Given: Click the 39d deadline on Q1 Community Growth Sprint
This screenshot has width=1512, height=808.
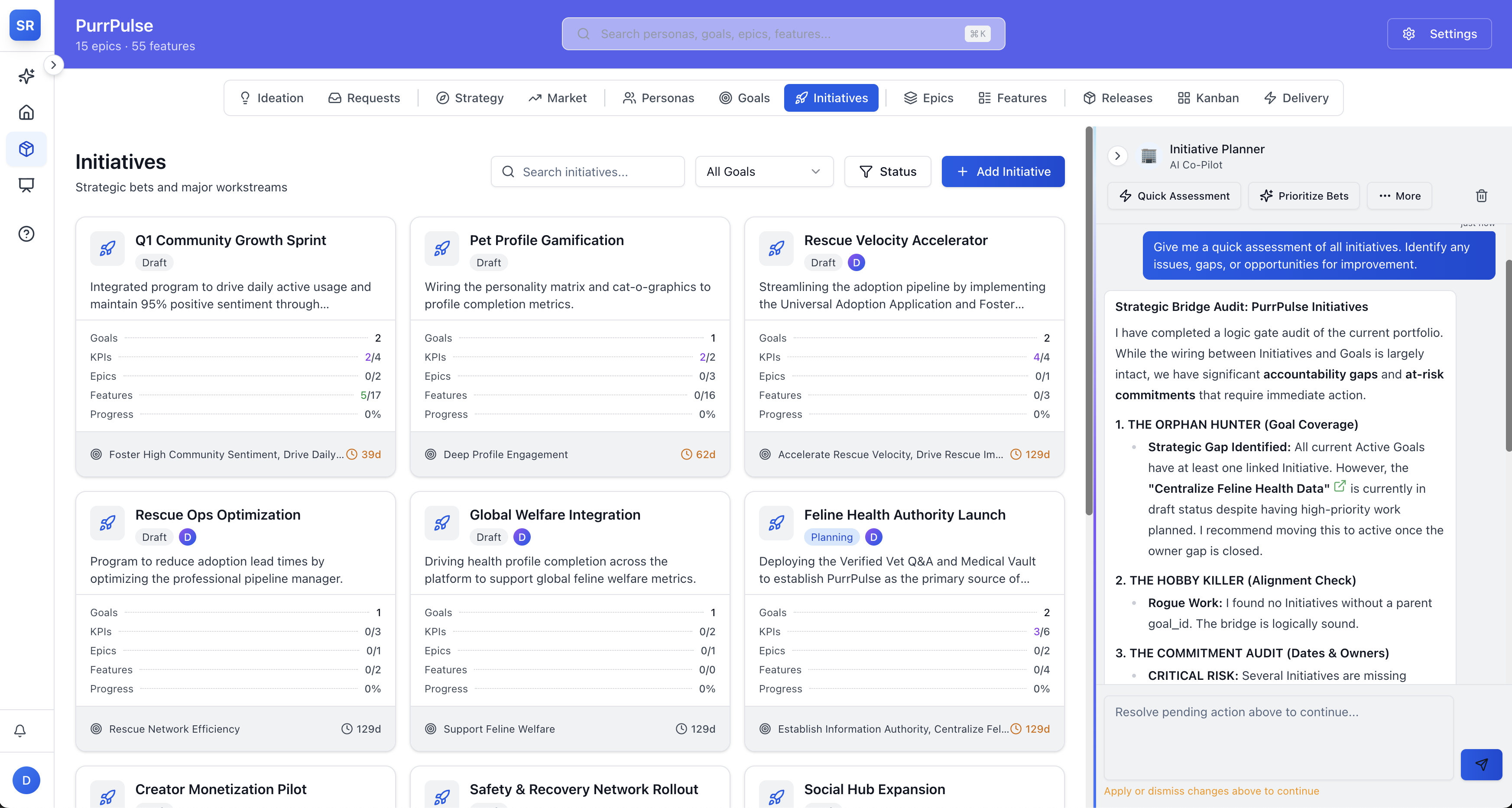Looking at the screenshot, I should (x=364, y=455).
